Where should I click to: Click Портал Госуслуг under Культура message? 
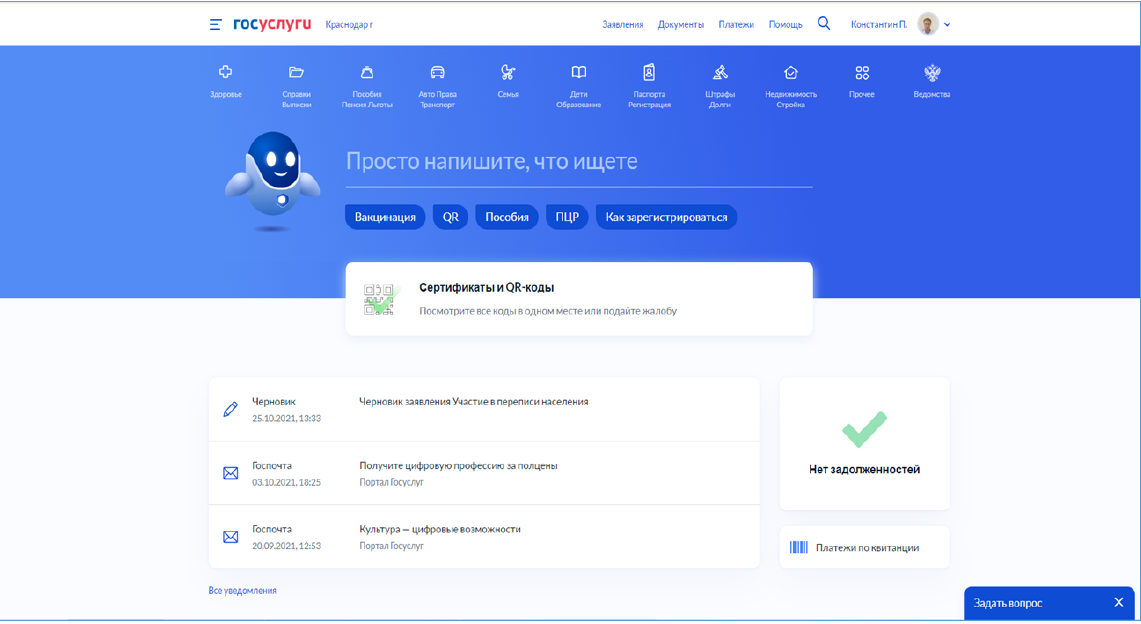point(391,545)
